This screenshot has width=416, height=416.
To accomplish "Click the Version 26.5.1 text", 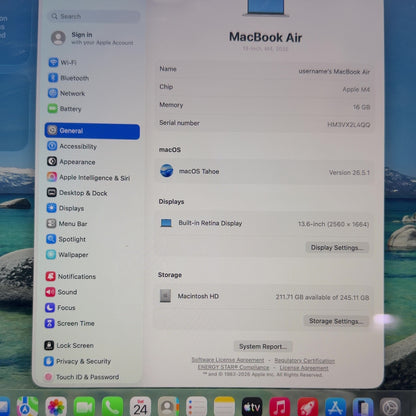I will [349, 172].
